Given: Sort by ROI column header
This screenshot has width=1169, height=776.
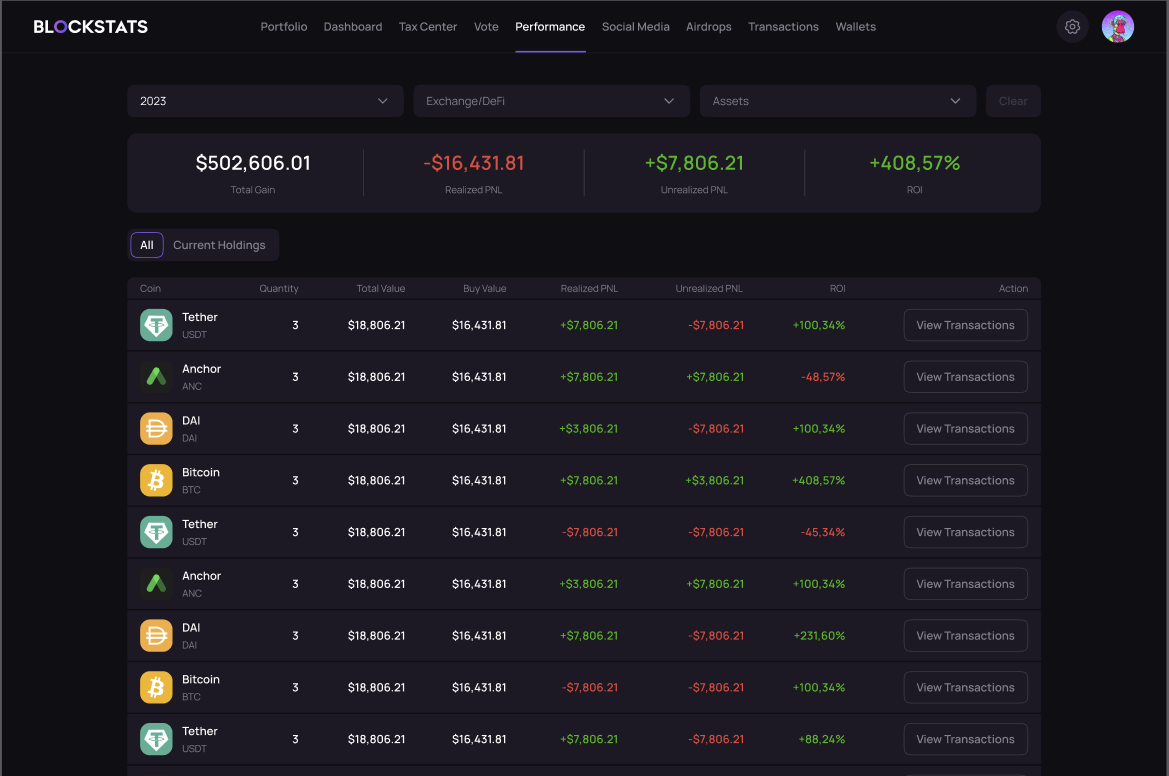Looking at the screenshot, I should point(837,288).
